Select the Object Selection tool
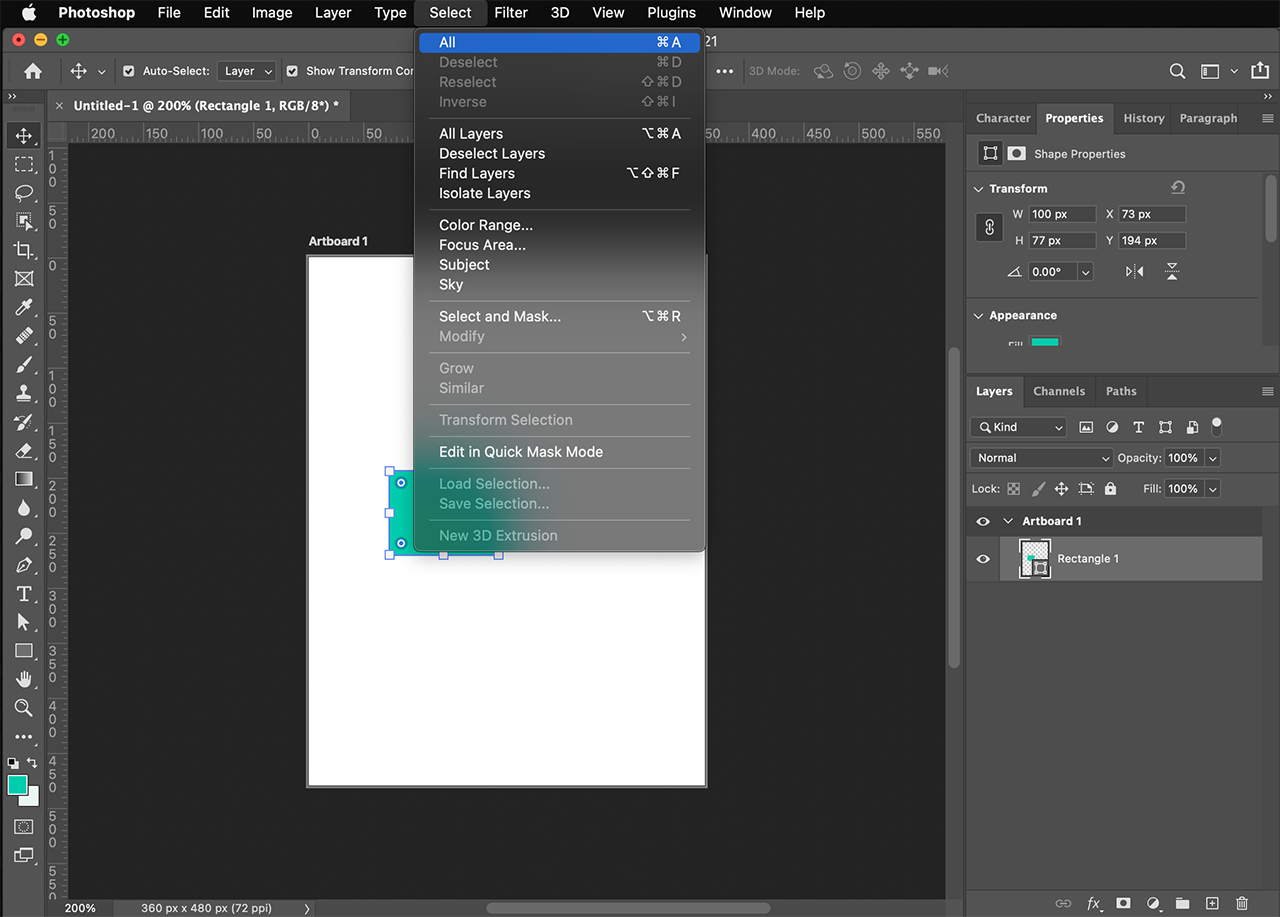 (x=24, y=221)
